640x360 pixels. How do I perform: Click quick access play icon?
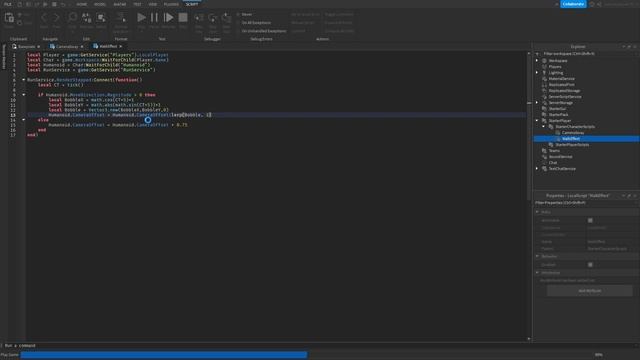coord(45,4)
